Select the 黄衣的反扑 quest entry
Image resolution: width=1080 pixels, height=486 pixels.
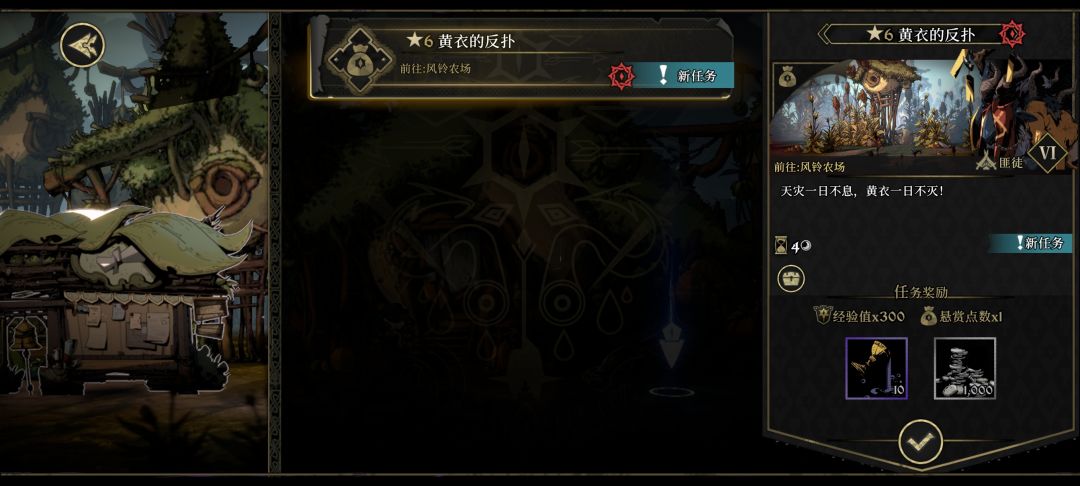(521, 59)
